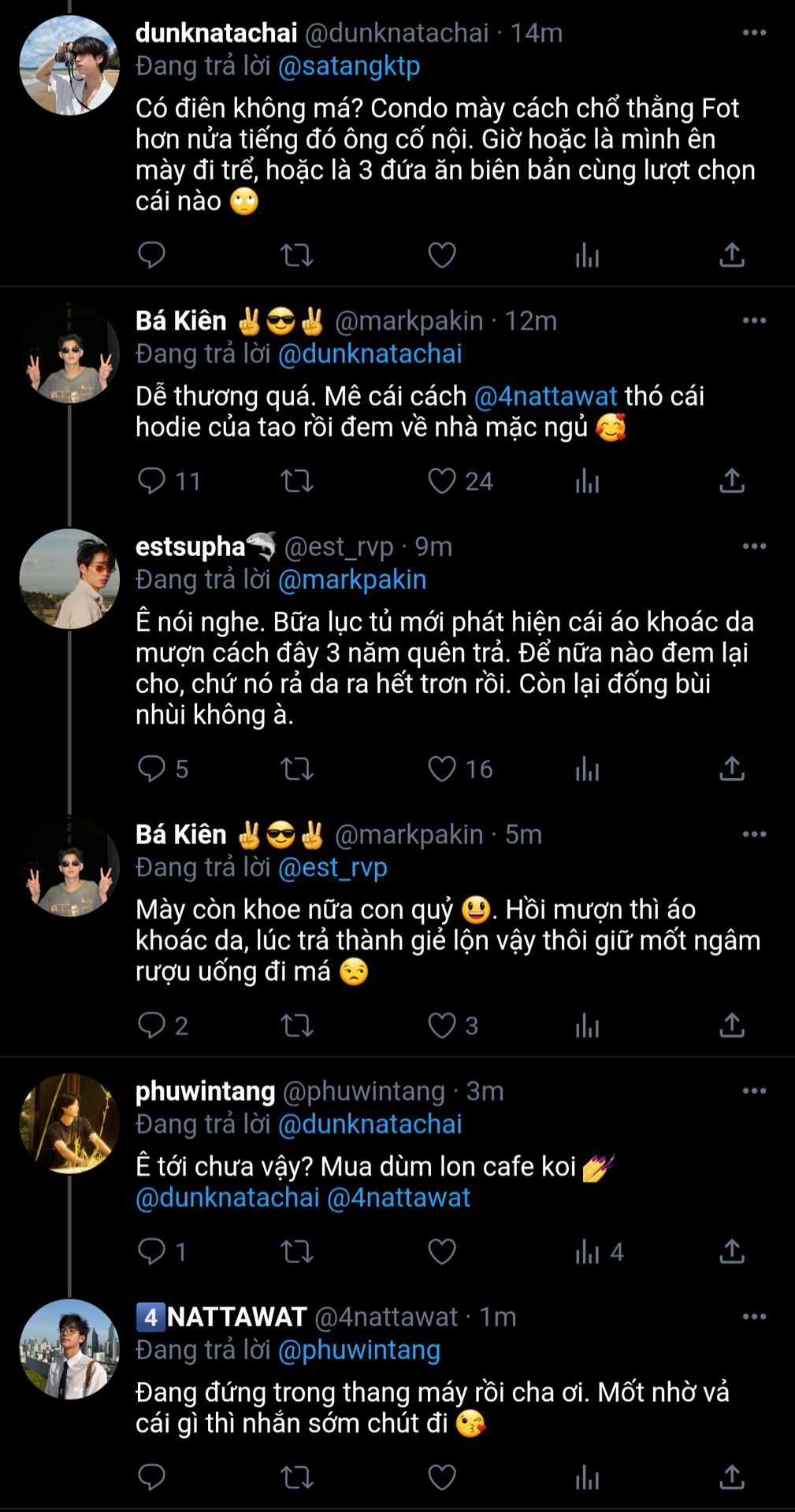Share phuwintang's cafe tweet
The image size is (795, 1512).
(732, 1251)
